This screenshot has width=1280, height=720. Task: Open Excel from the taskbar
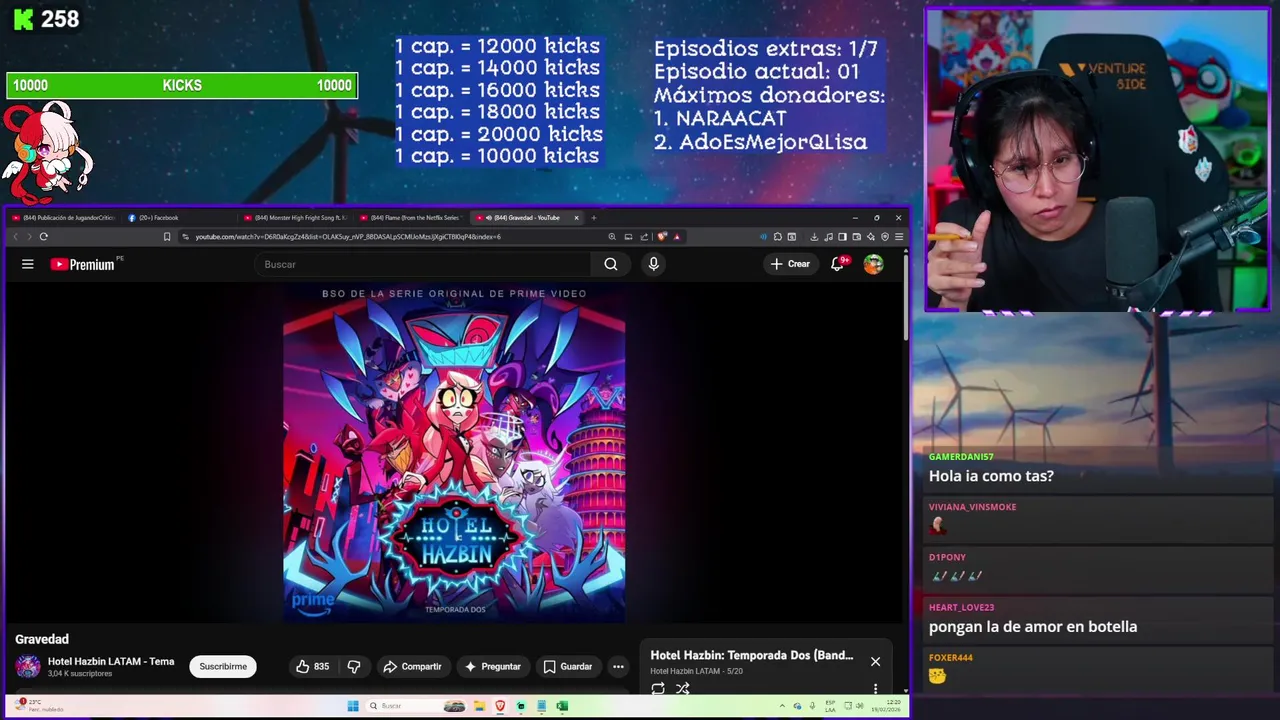(x=562, y=706)
